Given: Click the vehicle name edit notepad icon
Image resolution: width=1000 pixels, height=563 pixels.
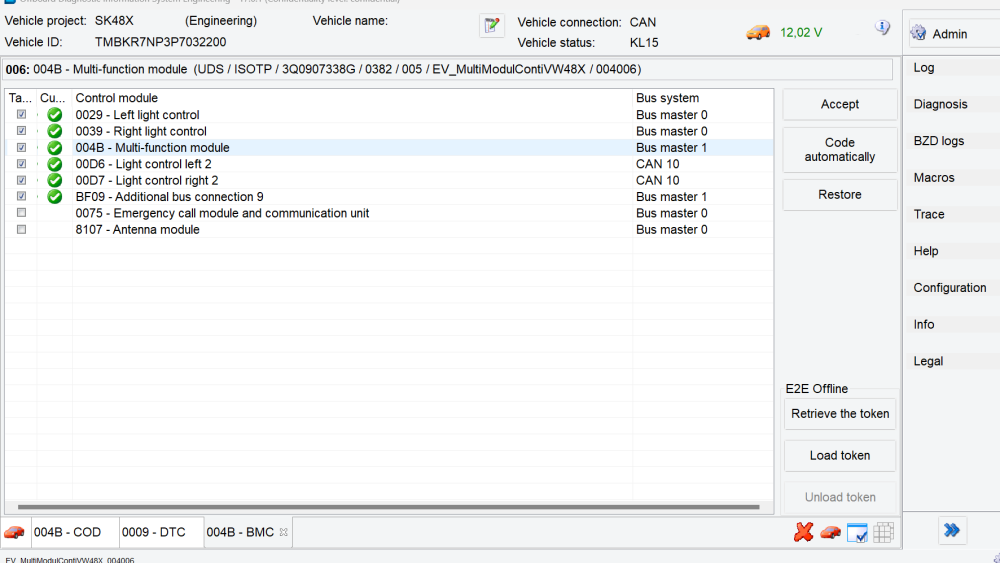Looking at the screenshot, I should tap(492, 26).
